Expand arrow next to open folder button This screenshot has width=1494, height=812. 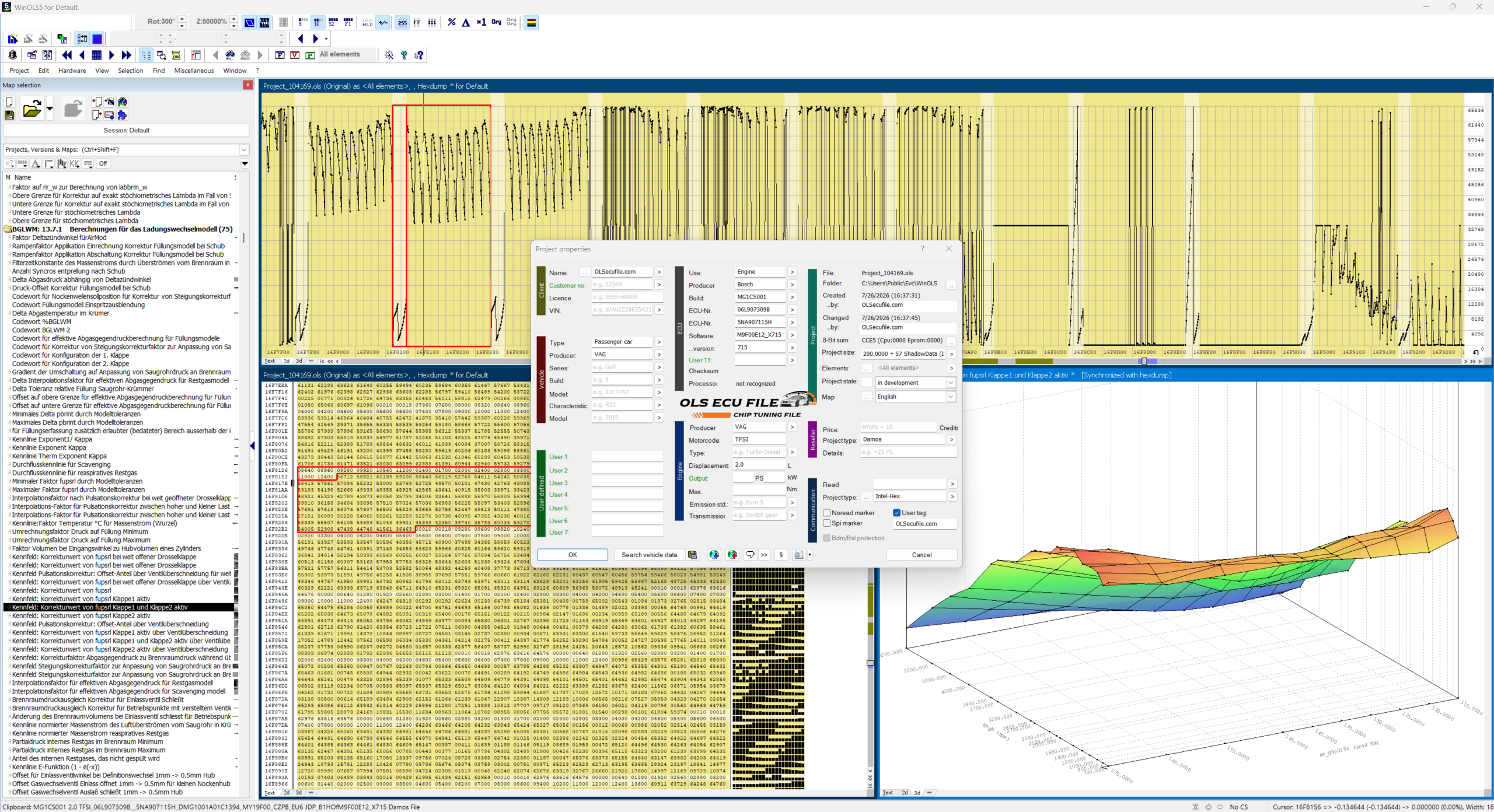pos(50,109)
